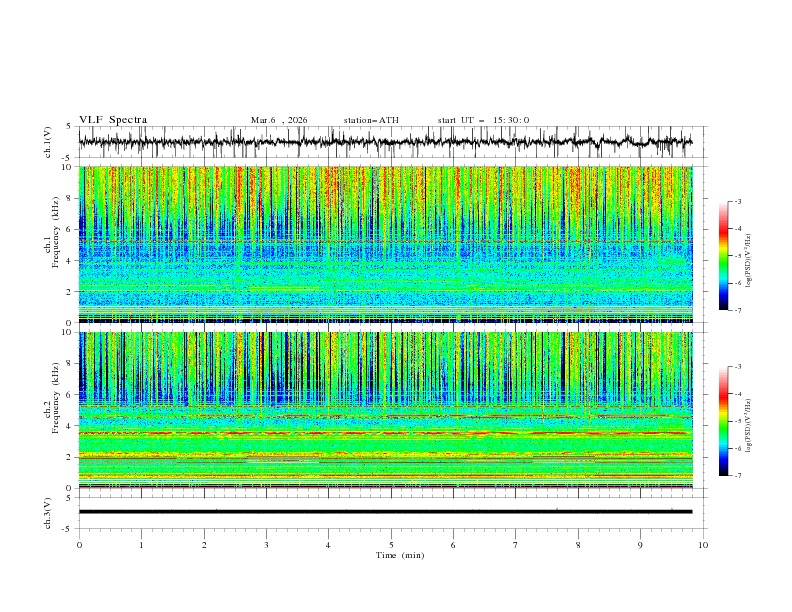
Task: Click the upper log(PSD)(V²/Hz) colorbar label
Action: (x=748, y=261)
